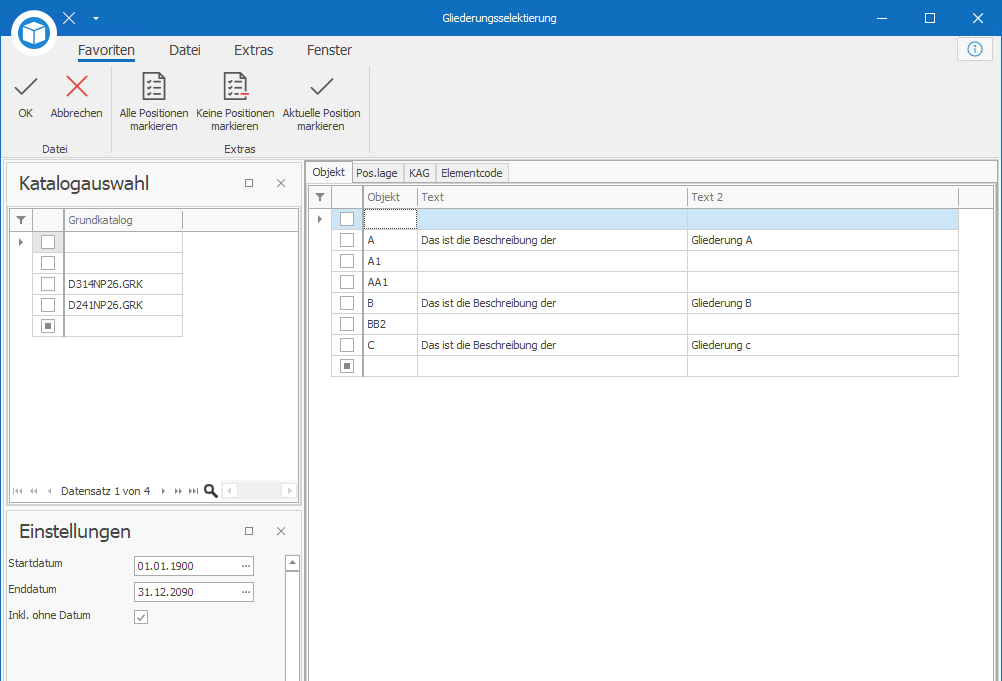The width and height of the screenshot is (1002, 681).
Task: Open the blue cube application menu
Action: click(x=33, y=33)
